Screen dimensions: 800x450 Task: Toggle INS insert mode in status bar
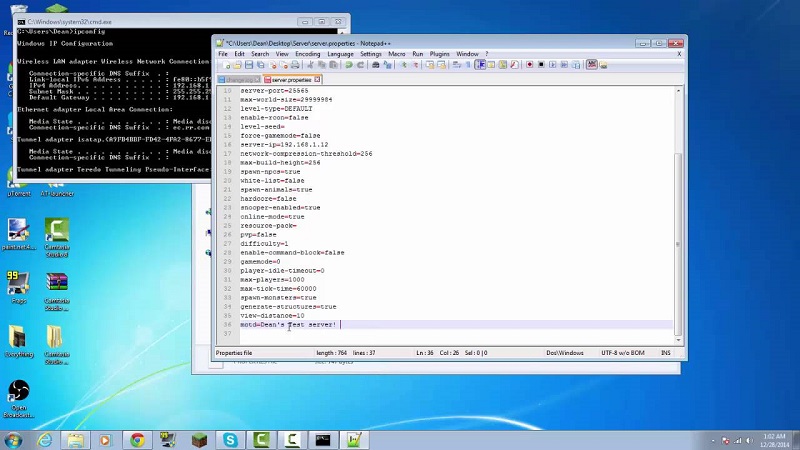point(666,353)
